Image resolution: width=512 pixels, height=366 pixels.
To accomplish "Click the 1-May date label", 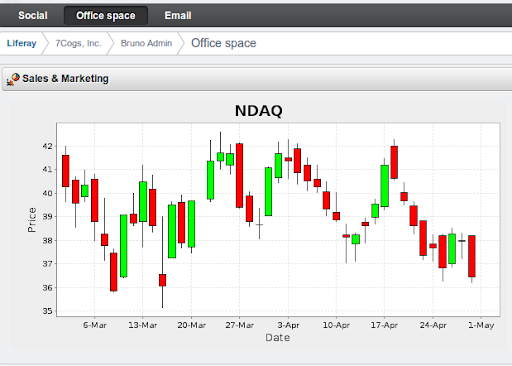I will (481, 325).
